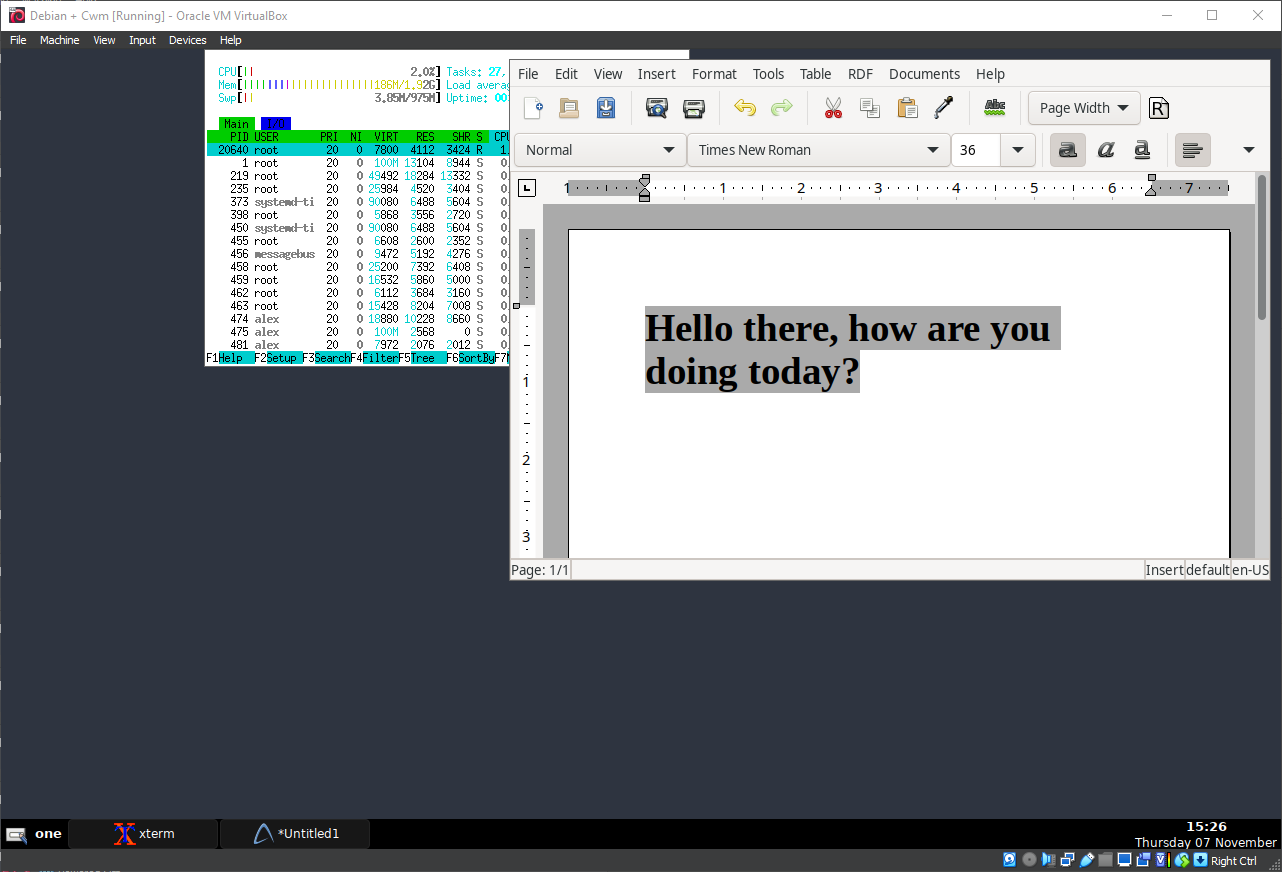Toggle bold formatting

pyautogui.click(x=1068, y=150)
